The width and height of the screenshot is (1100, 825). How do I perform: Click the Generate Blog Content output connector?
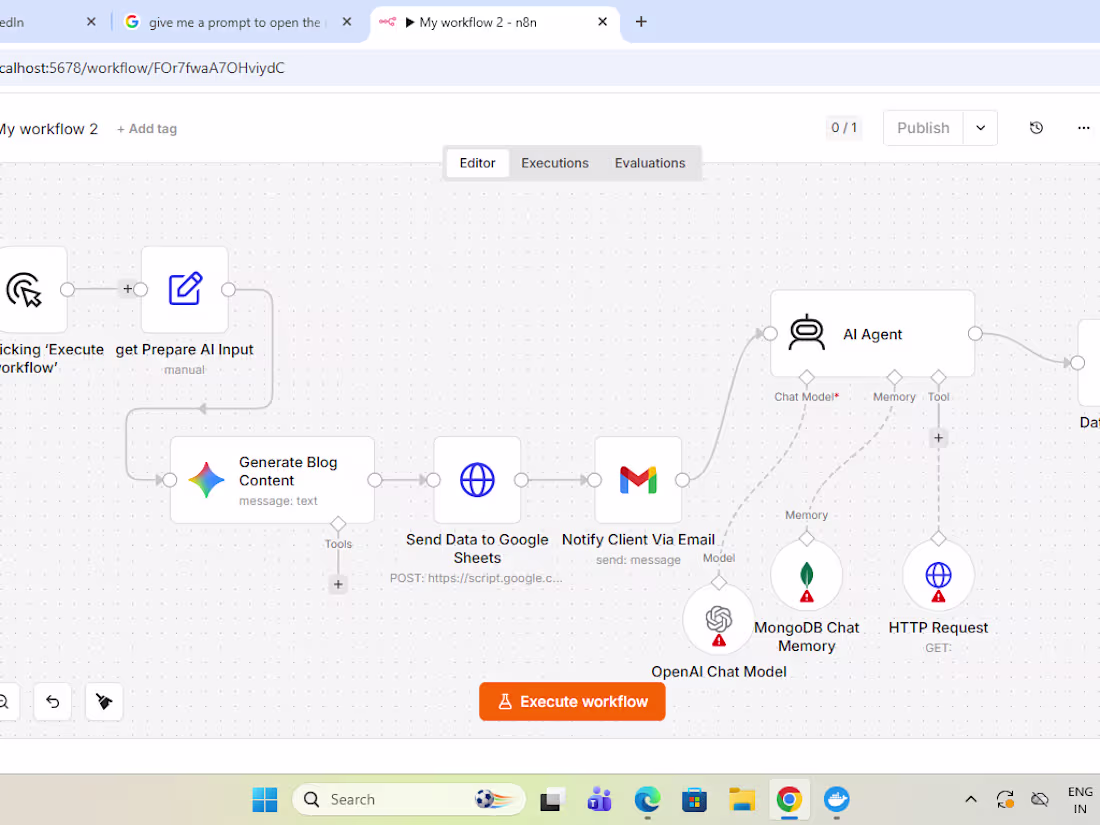point(375,480)
